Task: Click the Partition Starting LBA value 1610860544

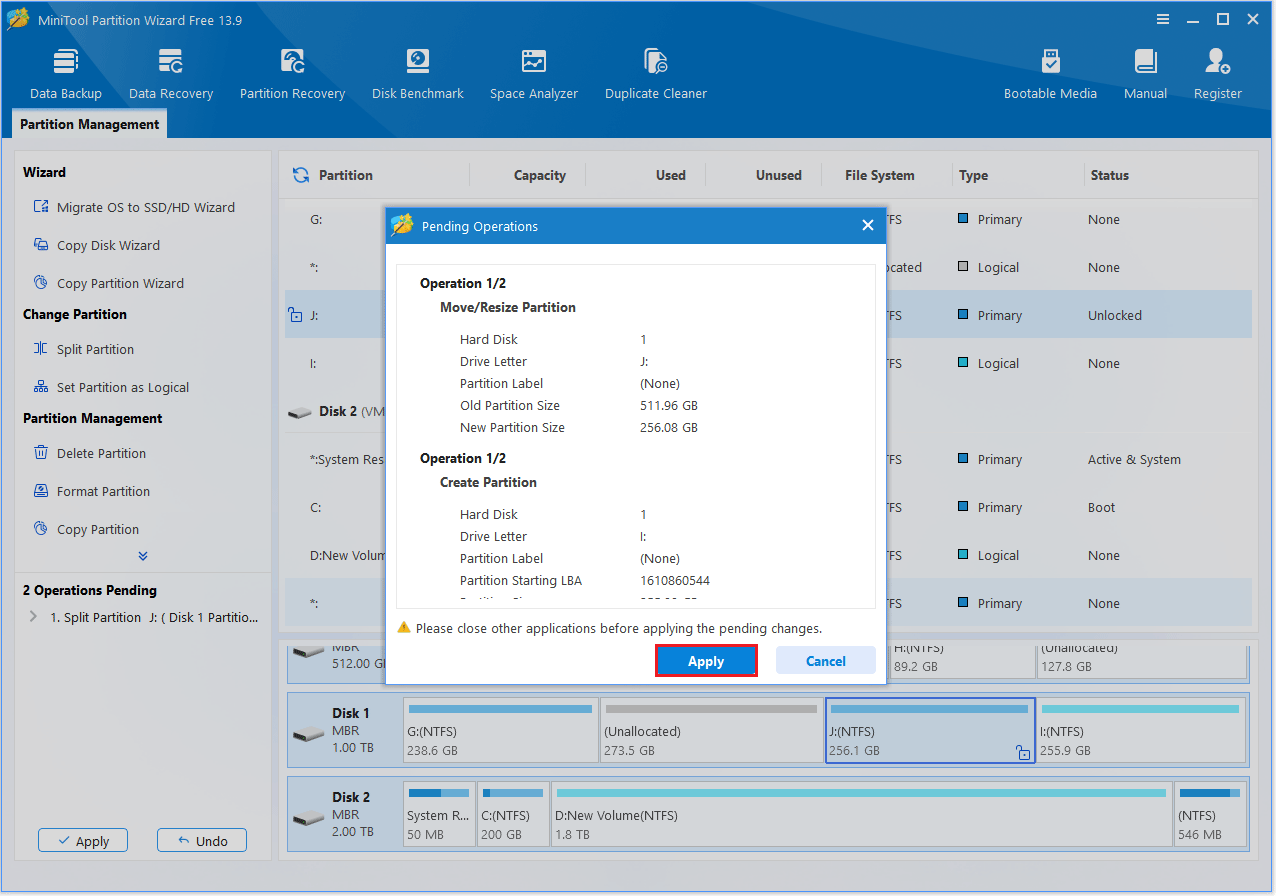Action: [675, 580]
